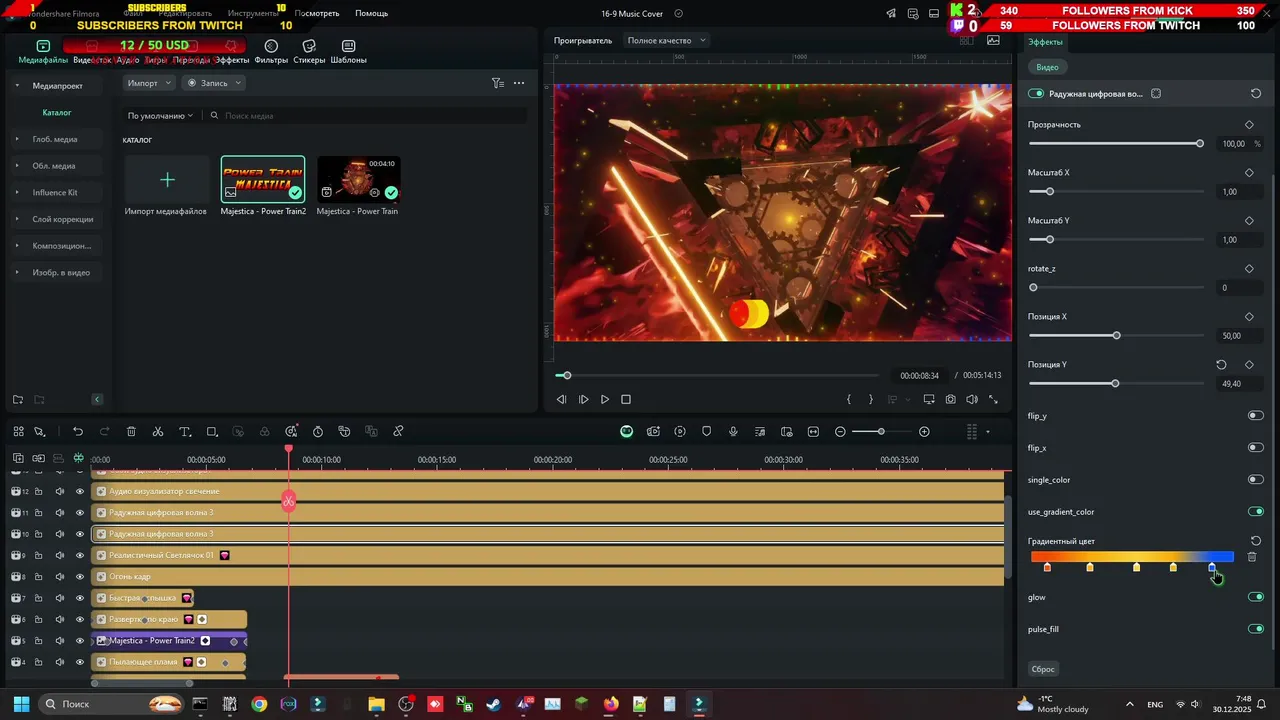Open the Помощь menu
1280x720 pixels.
(371, 13)
